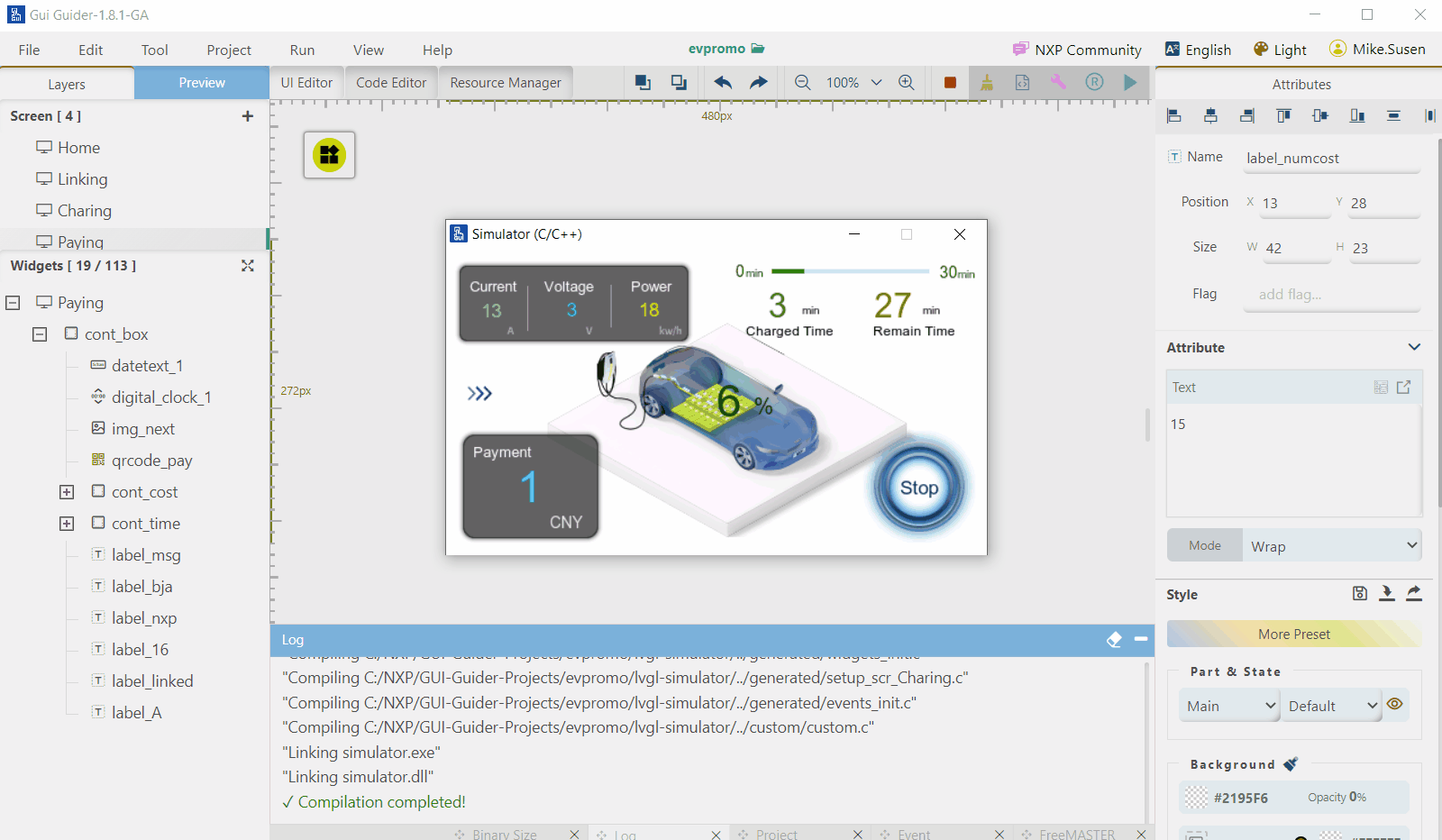The height and width of the screenshot is (840, 1442).
Task: Select the align-top widgets icon
Action: click(x=1283, y=115)
